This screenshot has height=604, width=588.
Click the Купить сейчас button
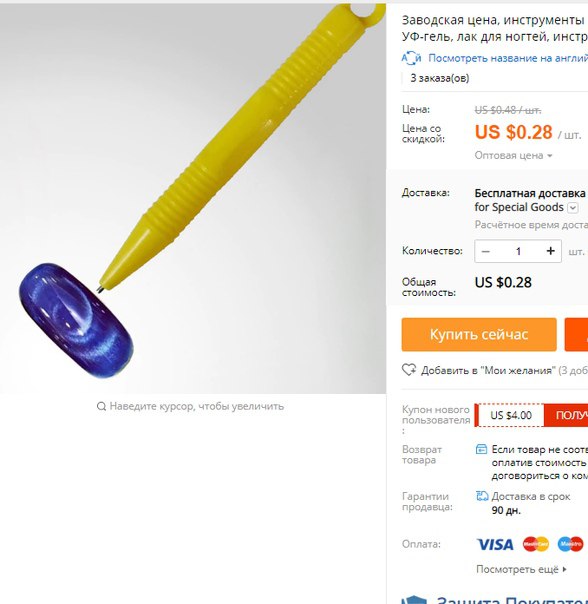479,334
